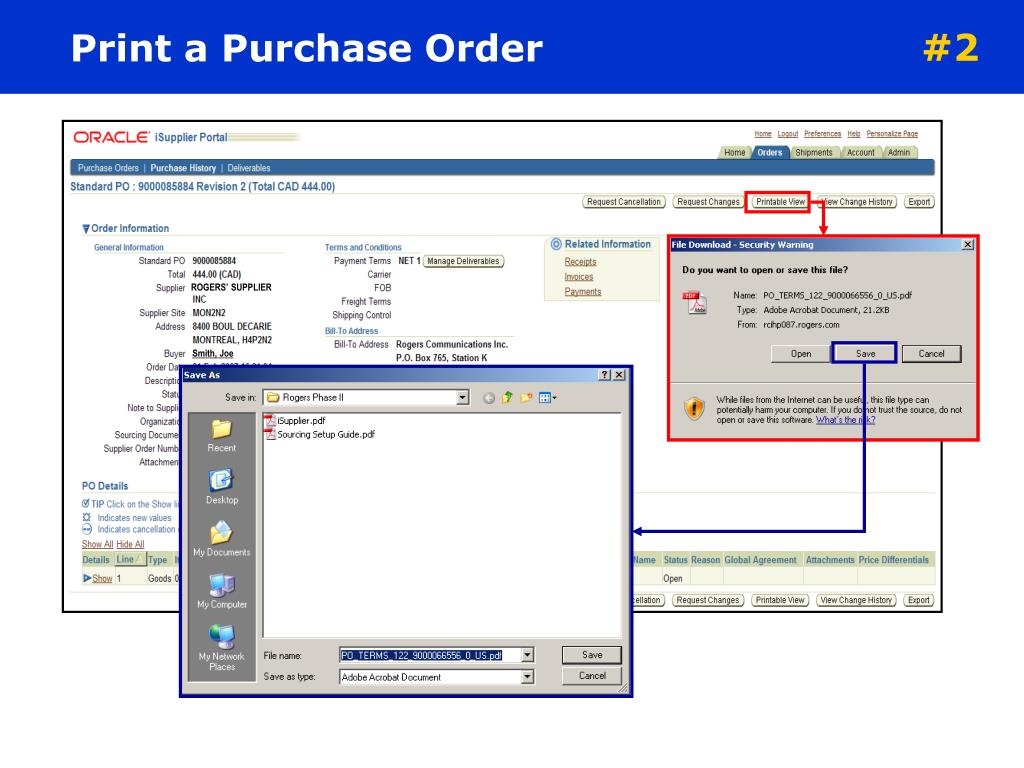Click Cancel in the Save As dialog
Image resolution: width=1024 pixels, height=768 pixels.
592,676
